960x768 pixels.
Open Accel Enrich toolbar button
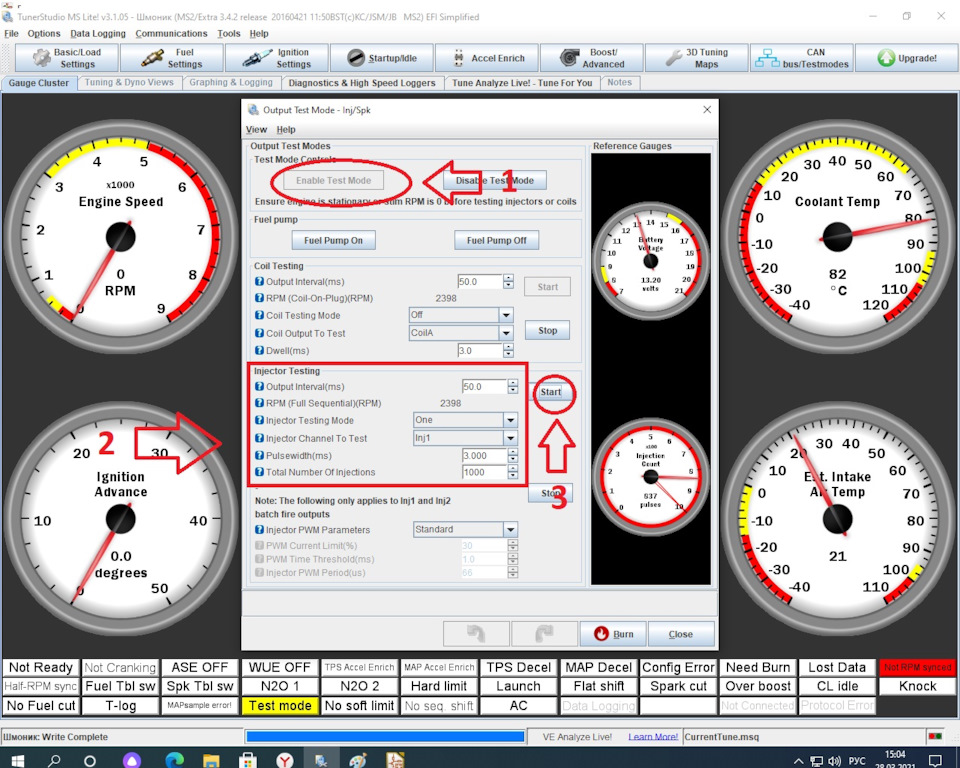pyautogui.click(x=487, y=58)
